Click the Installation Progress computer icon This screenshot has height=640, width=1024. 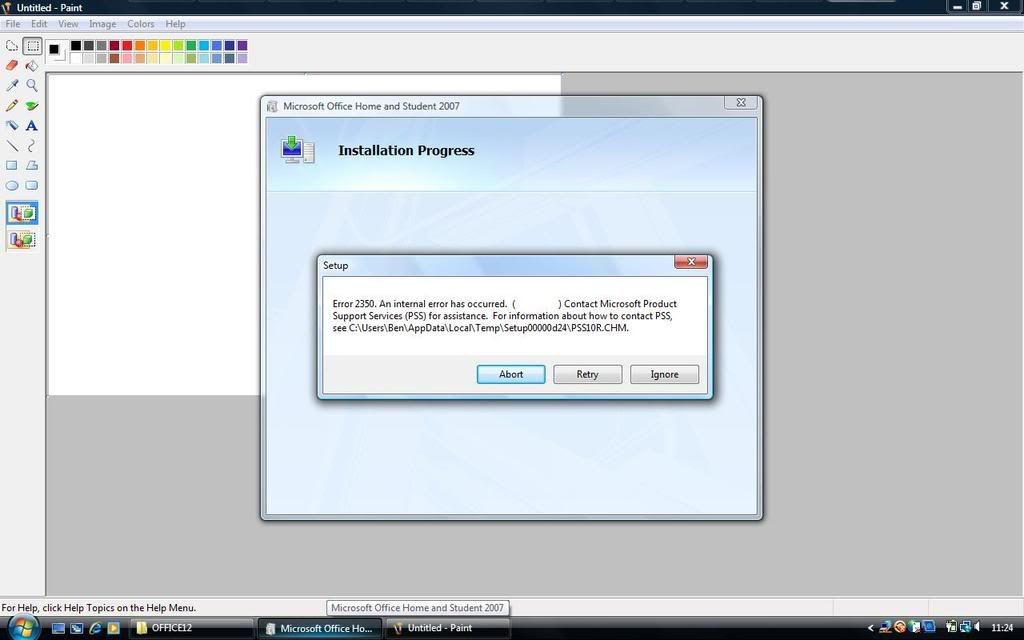tap(297, 150)
